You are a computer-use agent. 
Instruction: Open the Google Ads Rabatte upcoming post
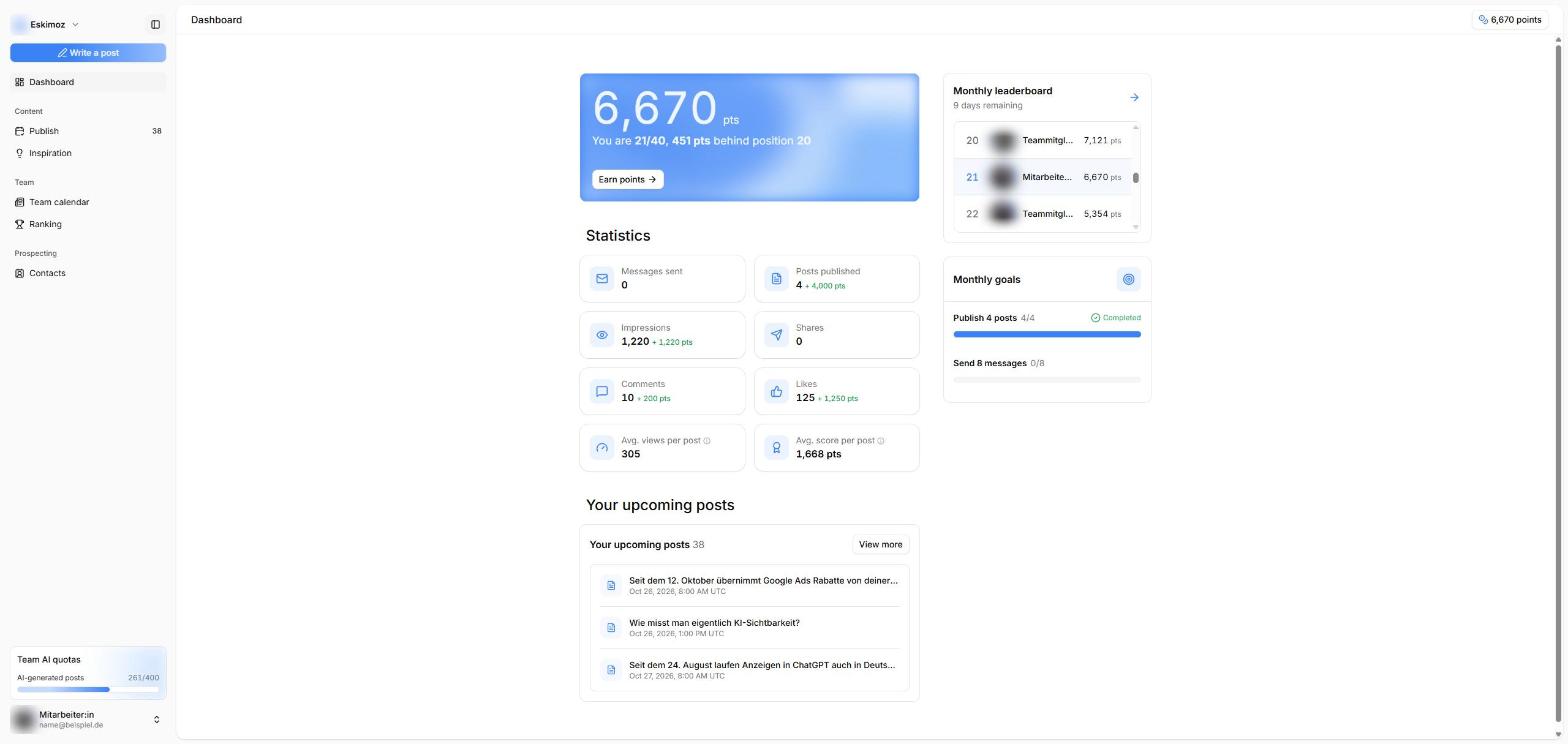click(x=749, y=585)
